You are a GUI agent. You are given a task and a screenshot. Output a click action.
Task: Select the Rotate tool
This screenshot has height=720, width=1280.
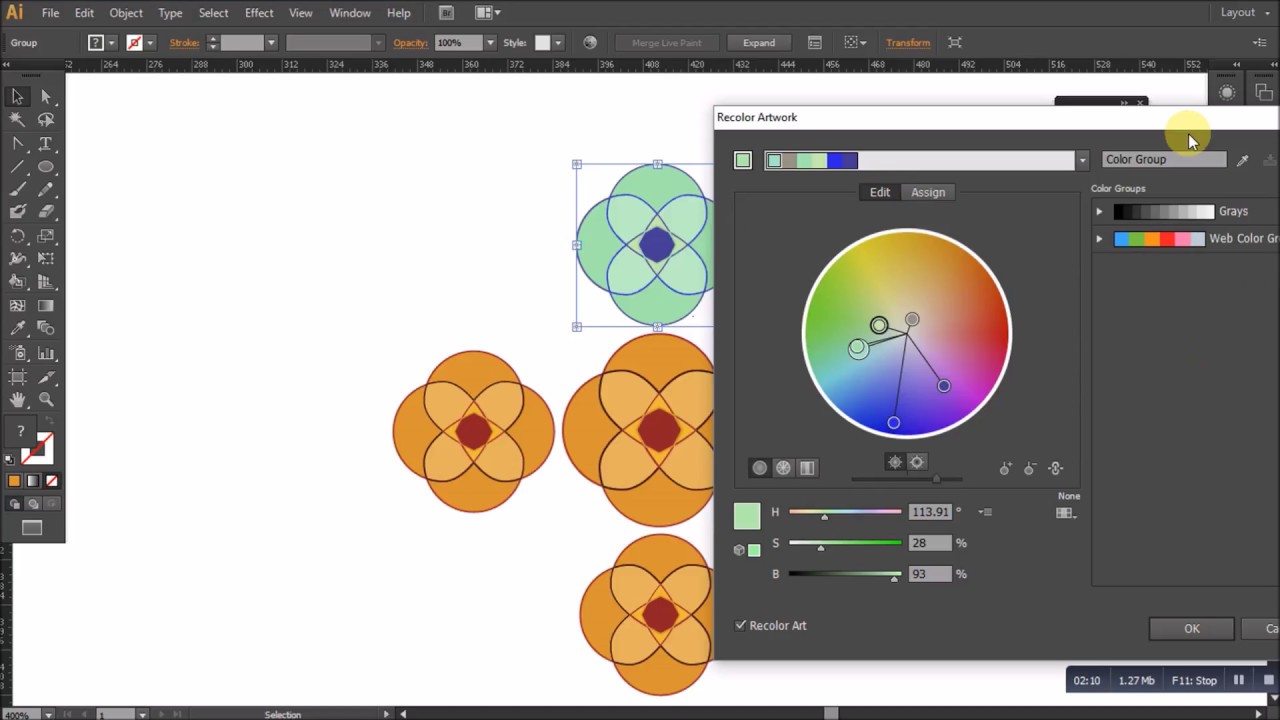(18, 237)
